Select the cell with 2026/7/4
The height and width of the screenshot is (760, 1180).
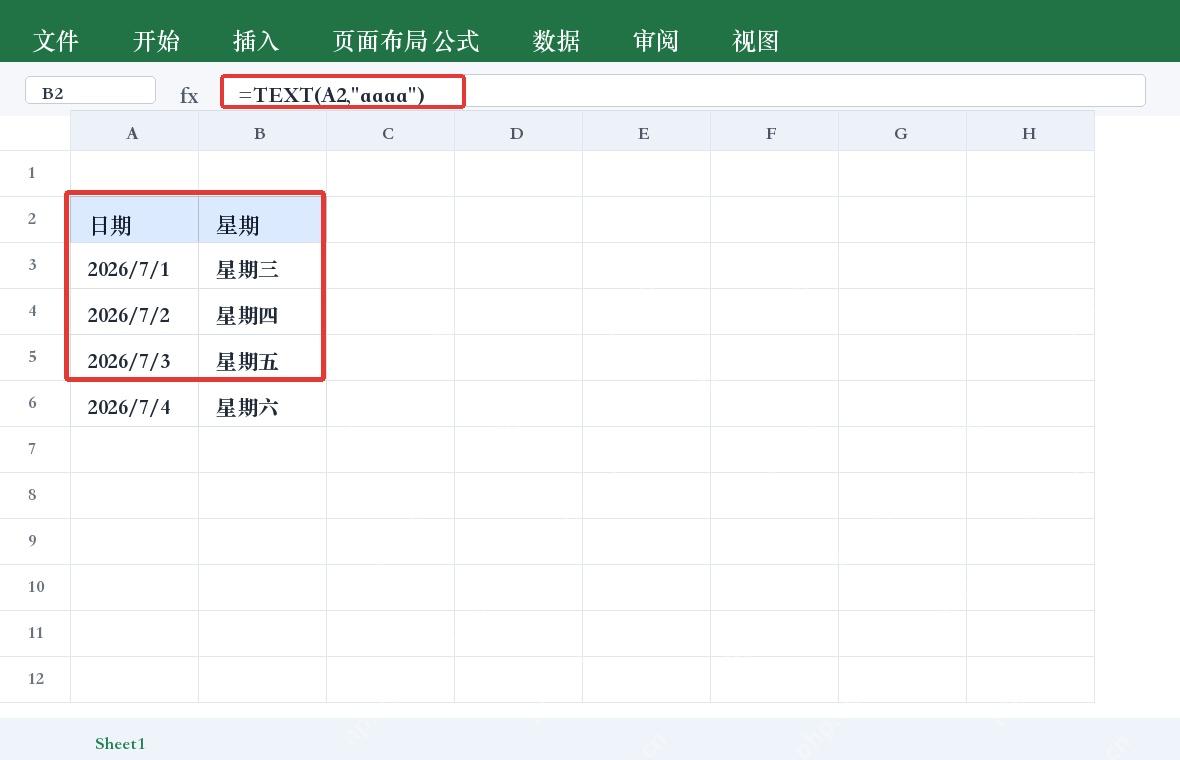(134, 403)
